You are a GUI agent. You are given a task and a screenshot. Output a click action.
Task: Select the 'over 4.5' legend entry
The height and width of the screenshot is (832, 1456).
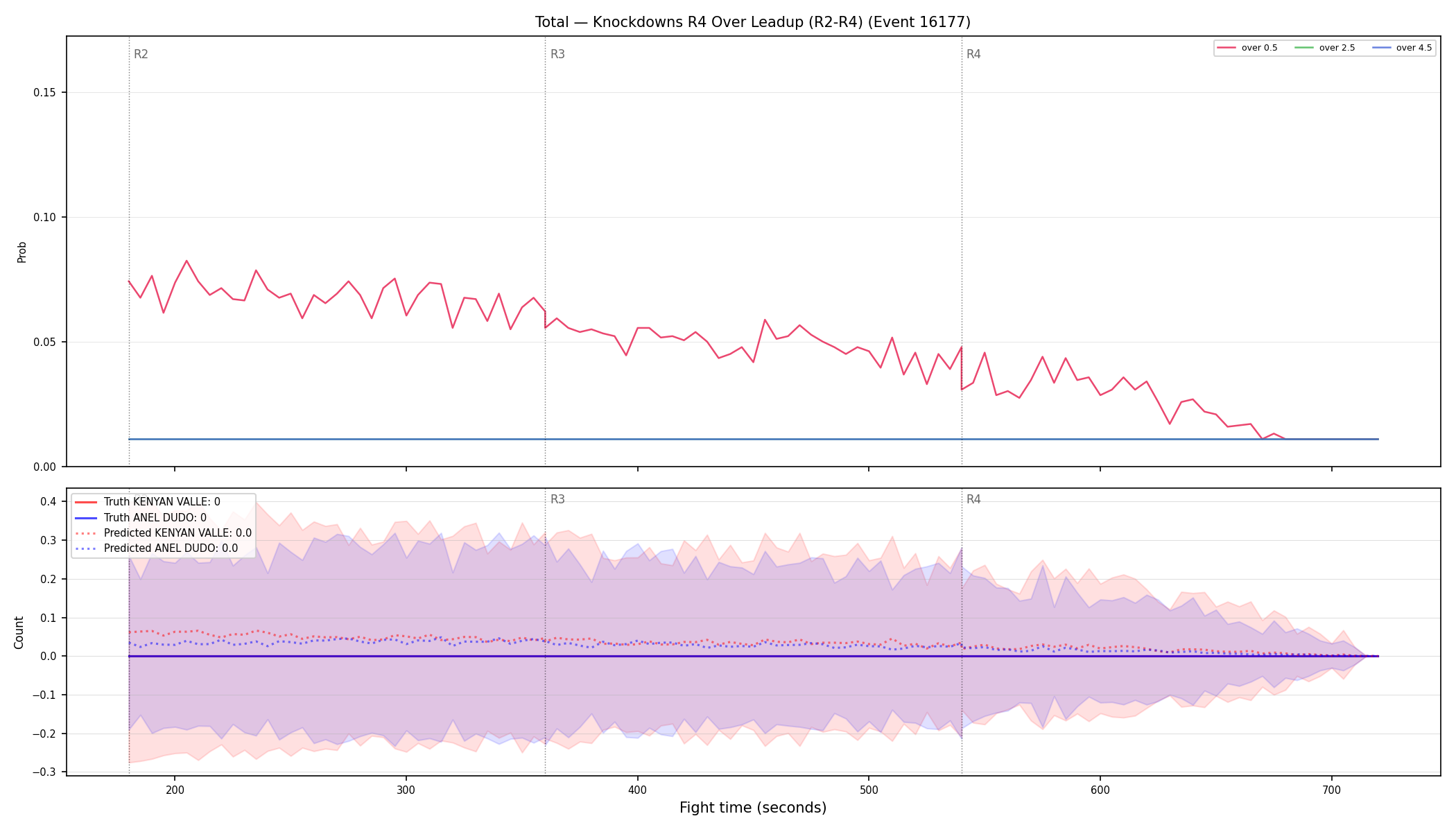pyautogui.click(x=1402, y=48)
